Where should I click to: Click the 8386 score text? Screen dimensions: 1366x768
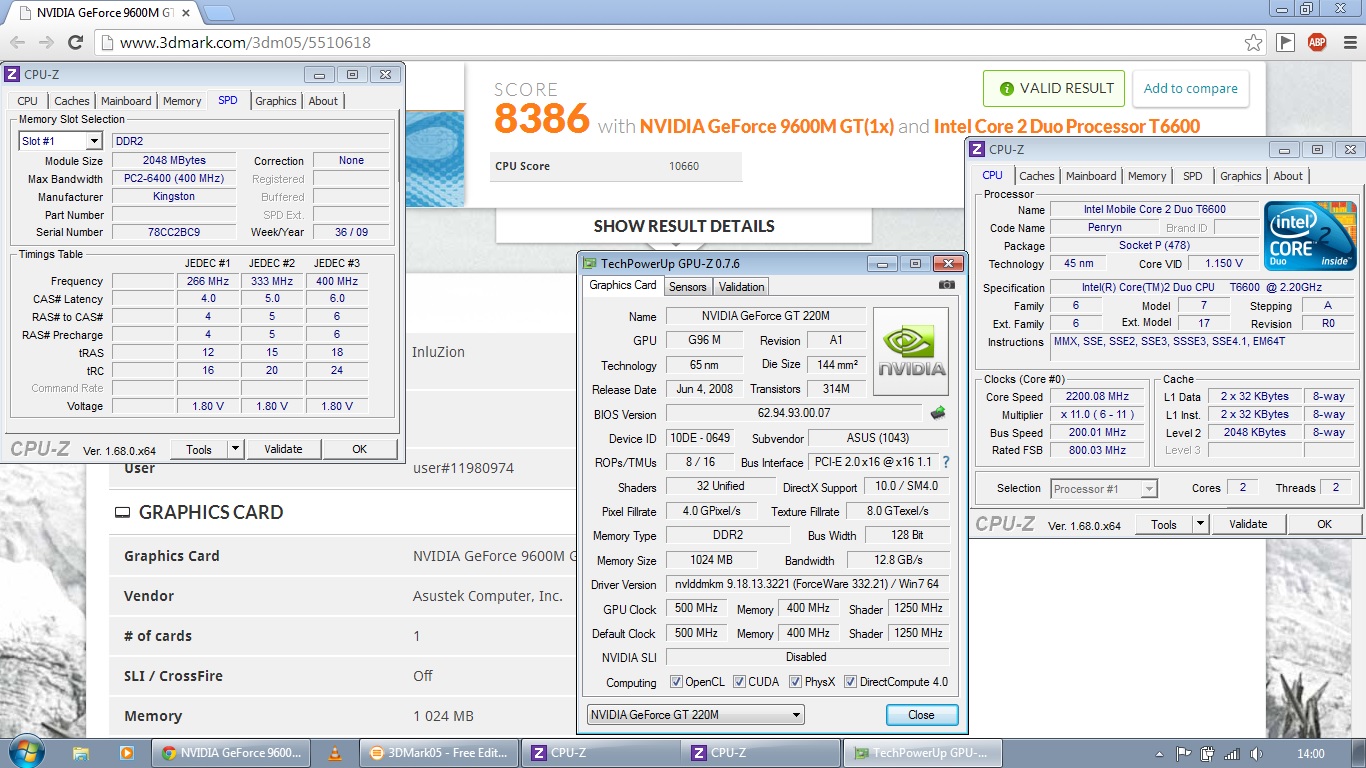(541, 119)
